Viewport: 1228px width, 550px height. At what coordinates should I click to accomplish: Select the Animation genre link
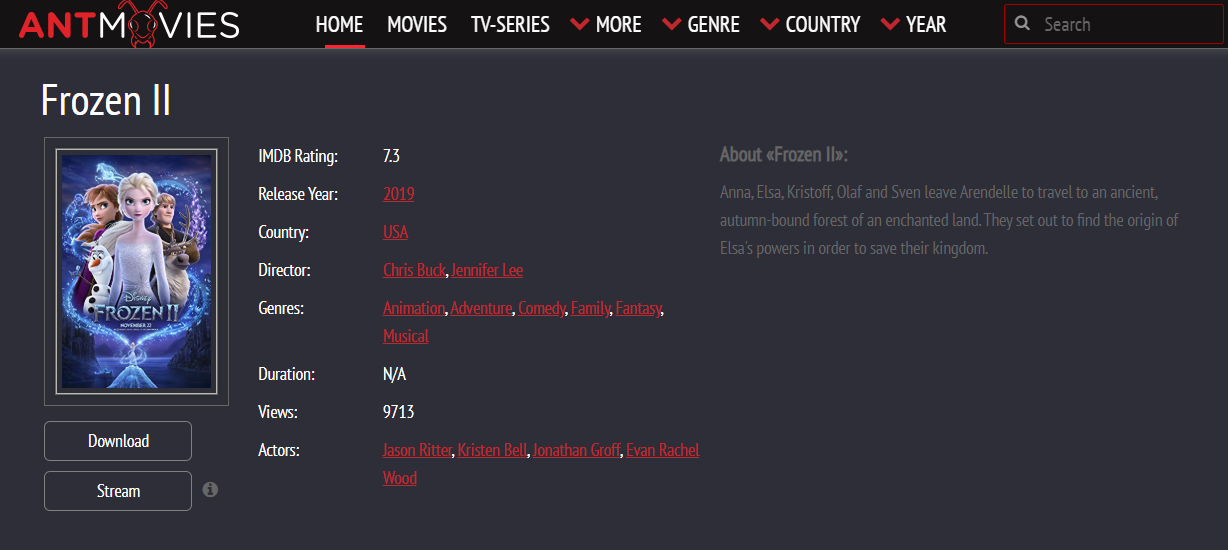(413, 308)
